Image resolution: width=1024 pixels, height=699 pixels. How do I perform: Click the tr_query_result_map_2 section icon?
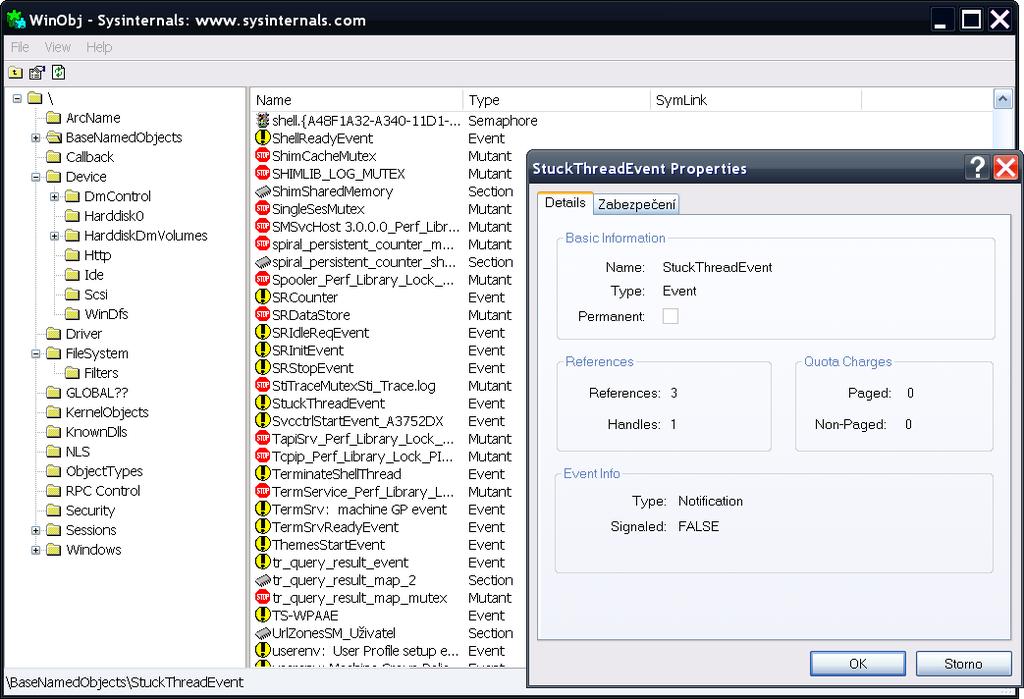coord(263,580)
